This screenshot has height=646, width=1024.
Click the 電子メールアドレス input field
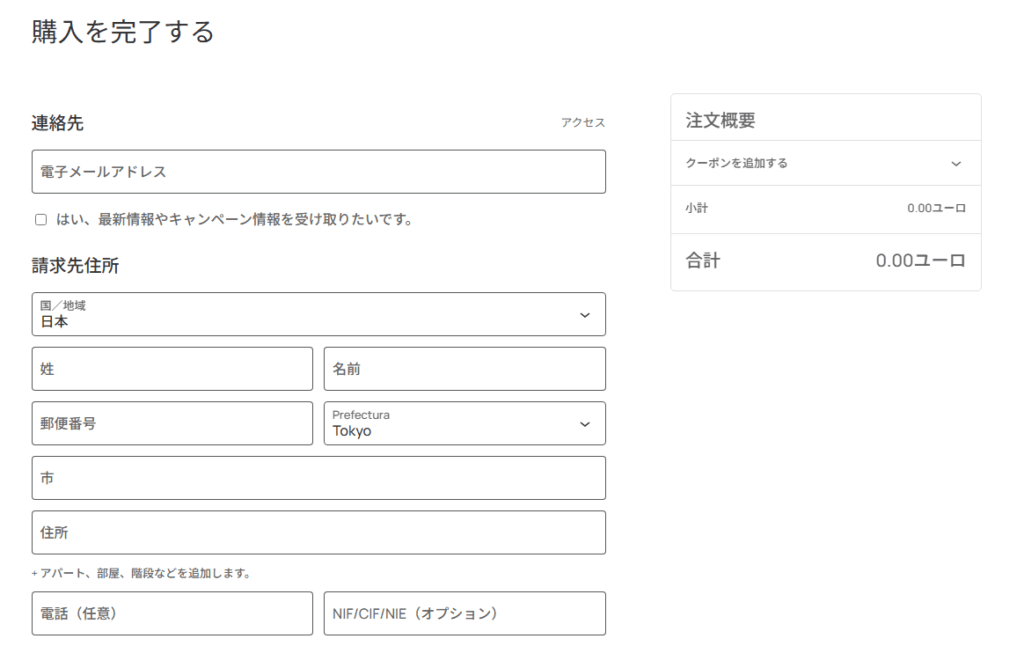pyautogui.click(x=319, y=172)
